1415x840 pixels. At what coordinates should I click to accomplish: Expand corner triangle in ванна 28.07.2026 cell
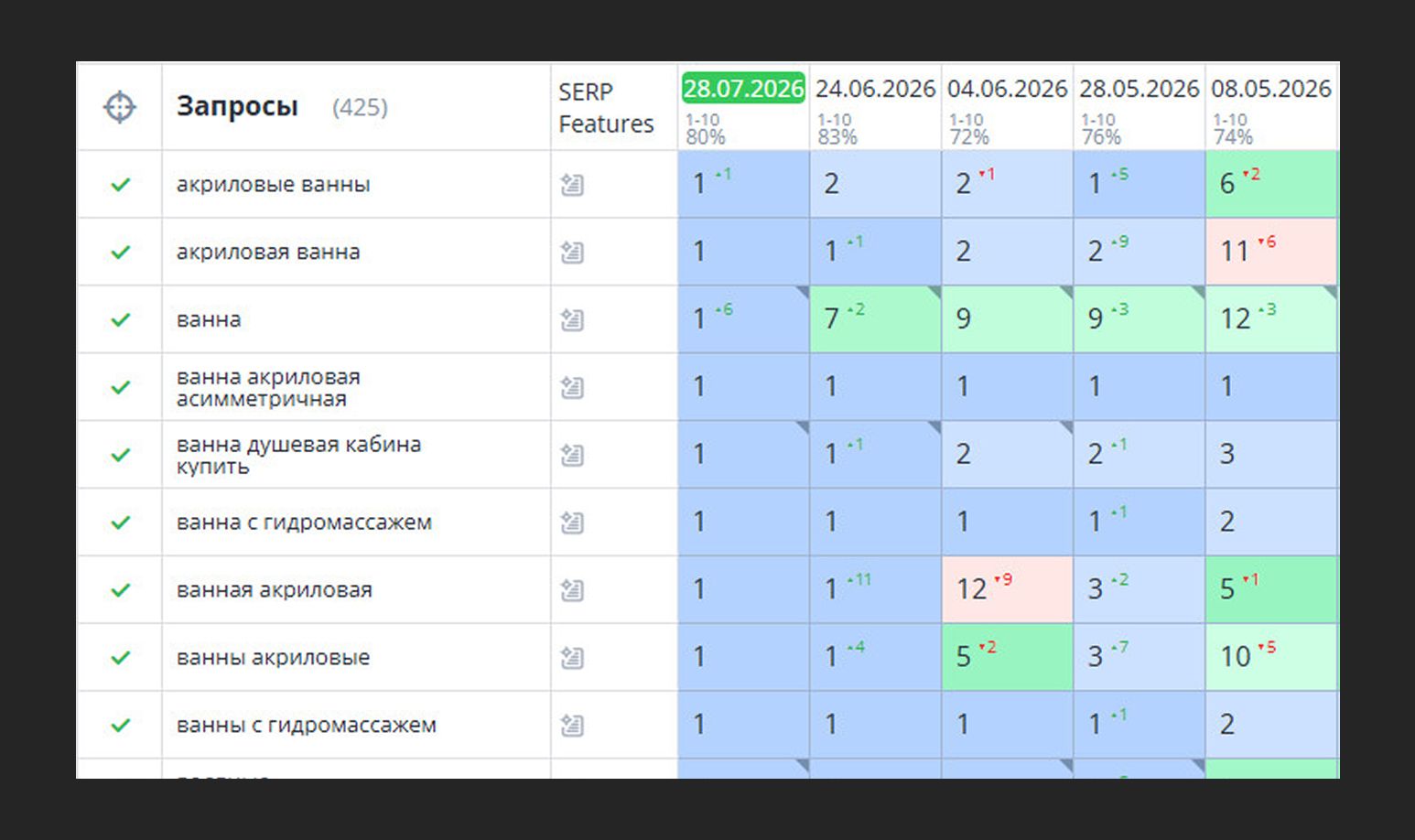(803, 292)
